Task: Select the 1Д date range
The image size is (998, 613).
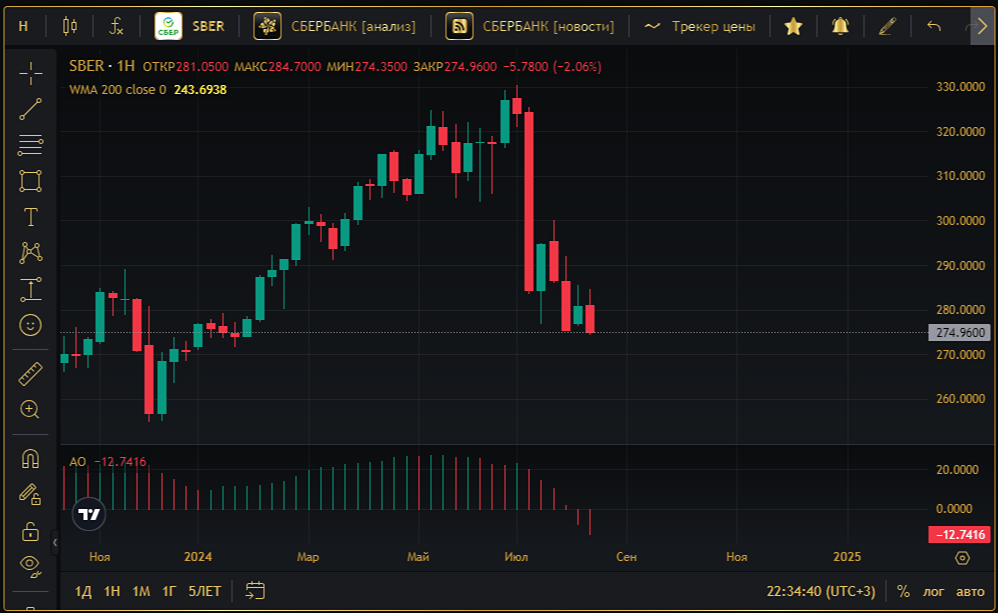Action: pos(83,591)
